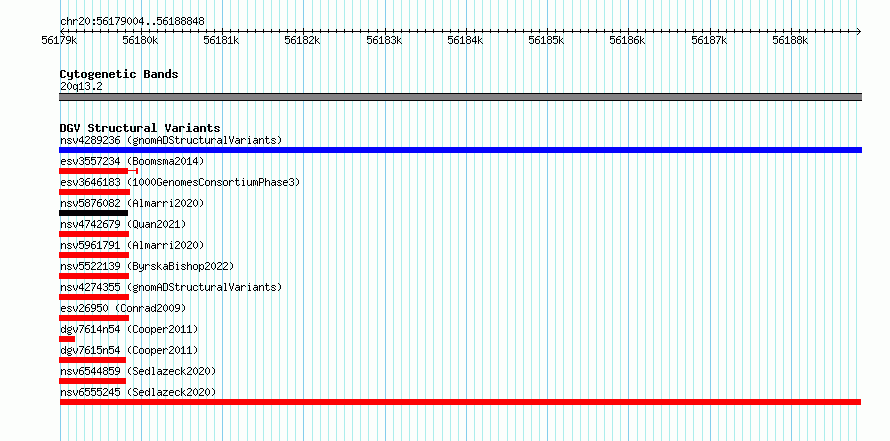Click the long red nsv6555245 bar
Screen dimensions: 890x441
(460, 402)
